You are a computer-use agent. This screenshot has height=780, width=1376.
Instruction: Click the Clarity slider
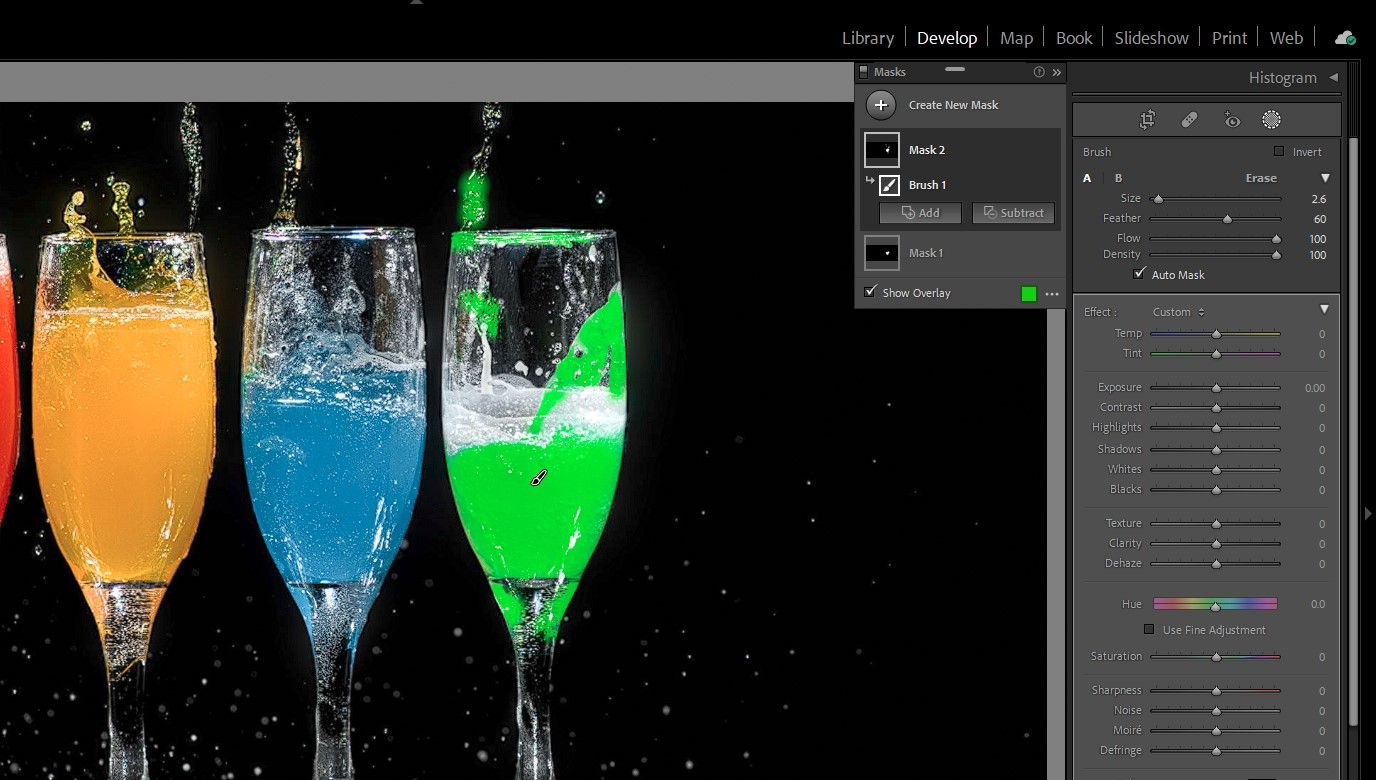tap(1215, 544)
